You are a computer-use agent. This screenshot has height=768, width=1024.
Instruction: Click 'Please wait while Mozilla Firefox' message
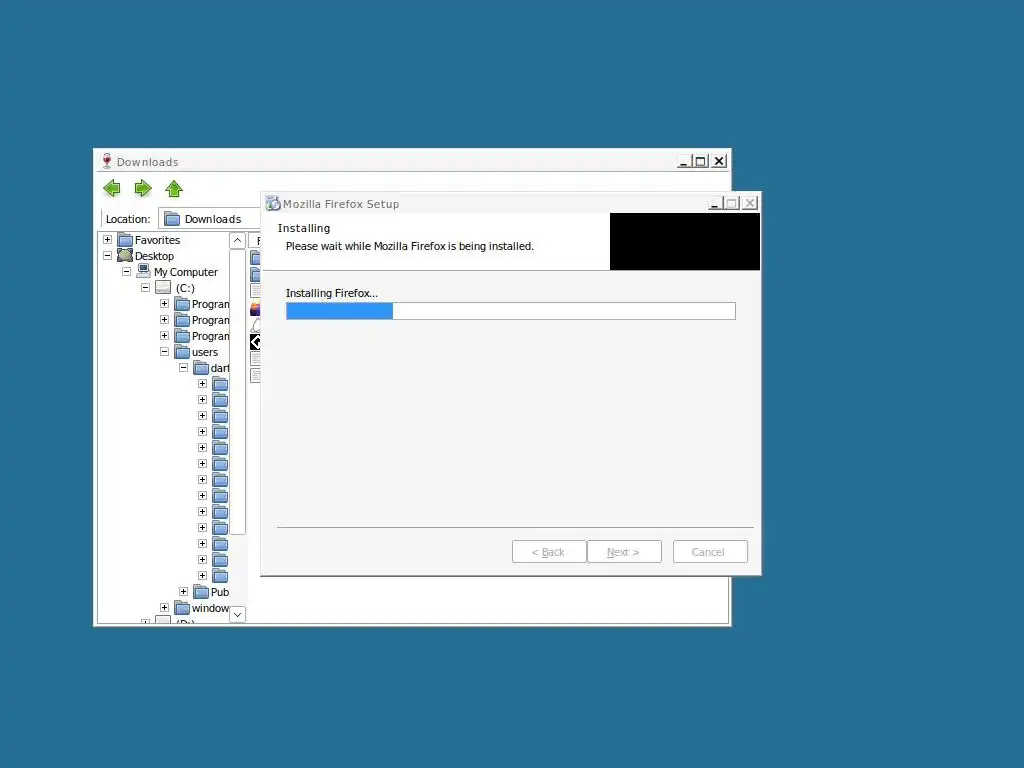pos(409,246)
